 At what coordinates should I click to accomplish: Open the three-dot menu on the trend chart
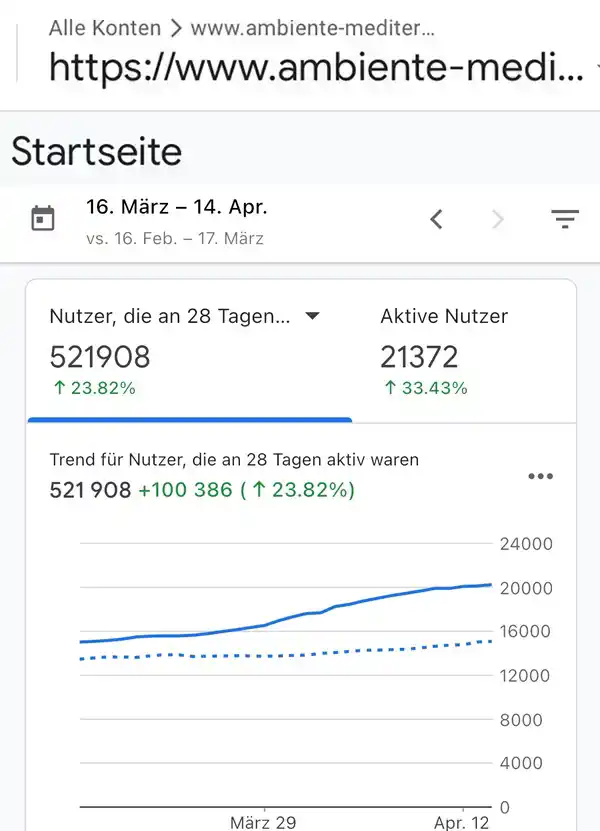(x=540, y=476)
